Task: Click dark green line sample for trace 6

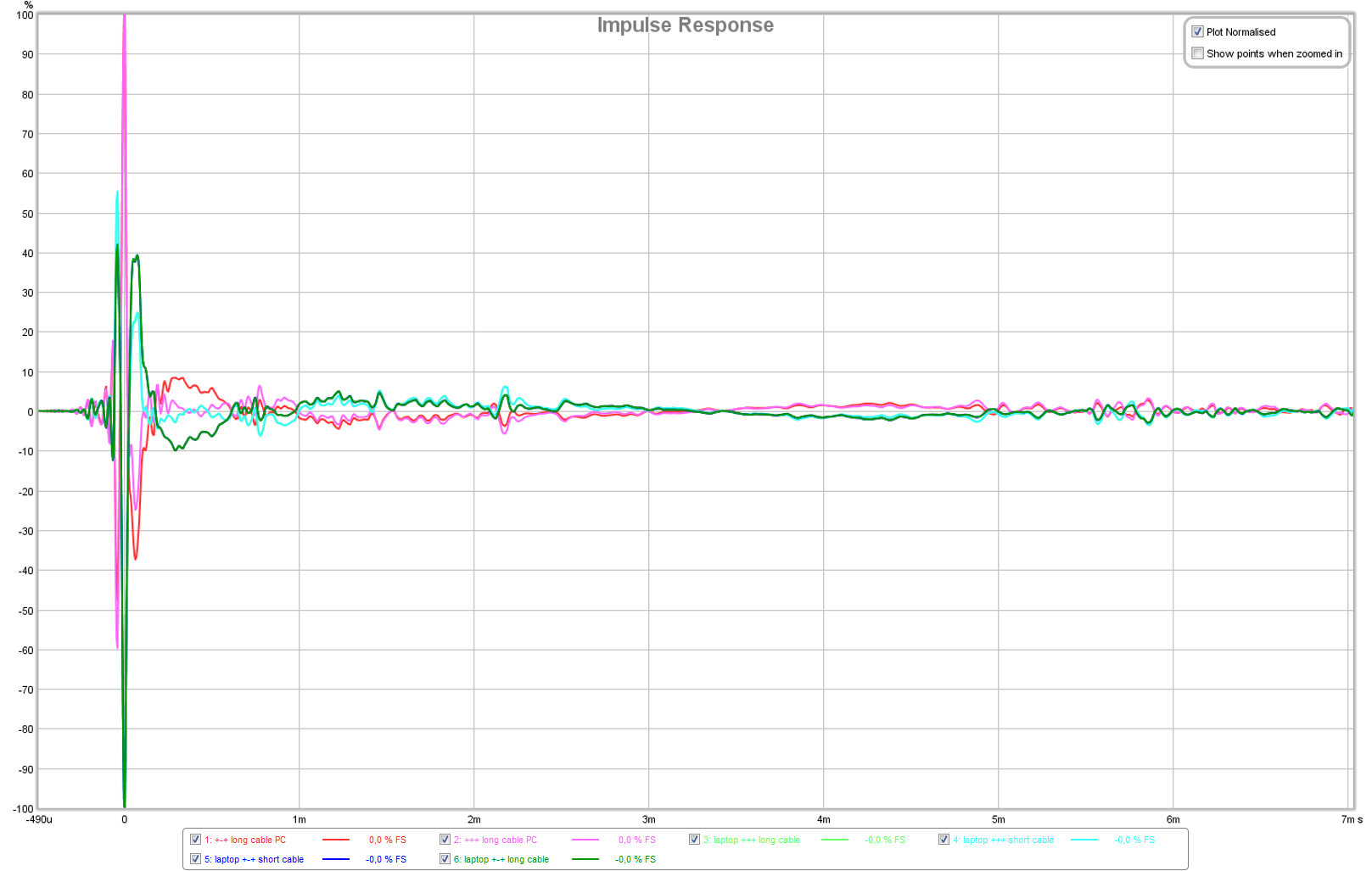Action: 585,859
